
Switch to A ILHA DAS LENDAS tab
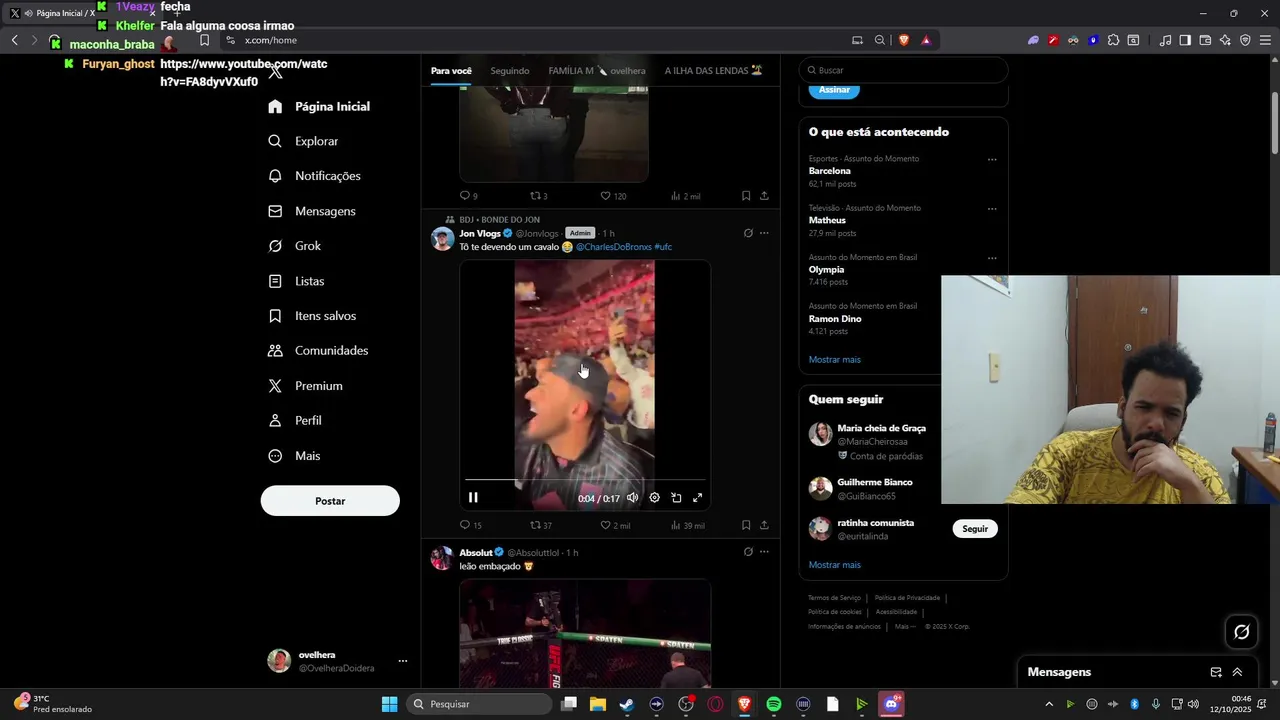pos(713,71)
